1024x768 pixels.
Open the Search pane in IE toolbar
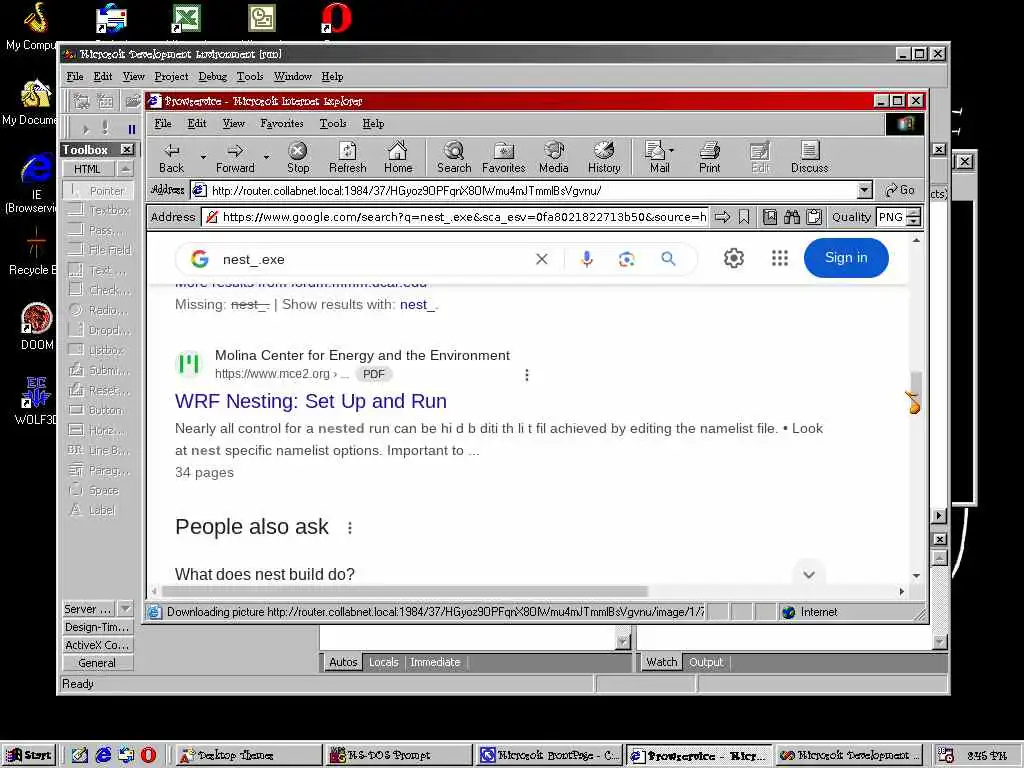[454, 158]
